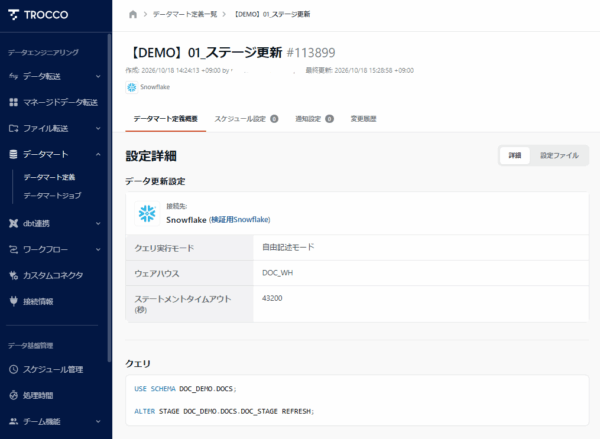Click the ワークフロー icon

13,250
